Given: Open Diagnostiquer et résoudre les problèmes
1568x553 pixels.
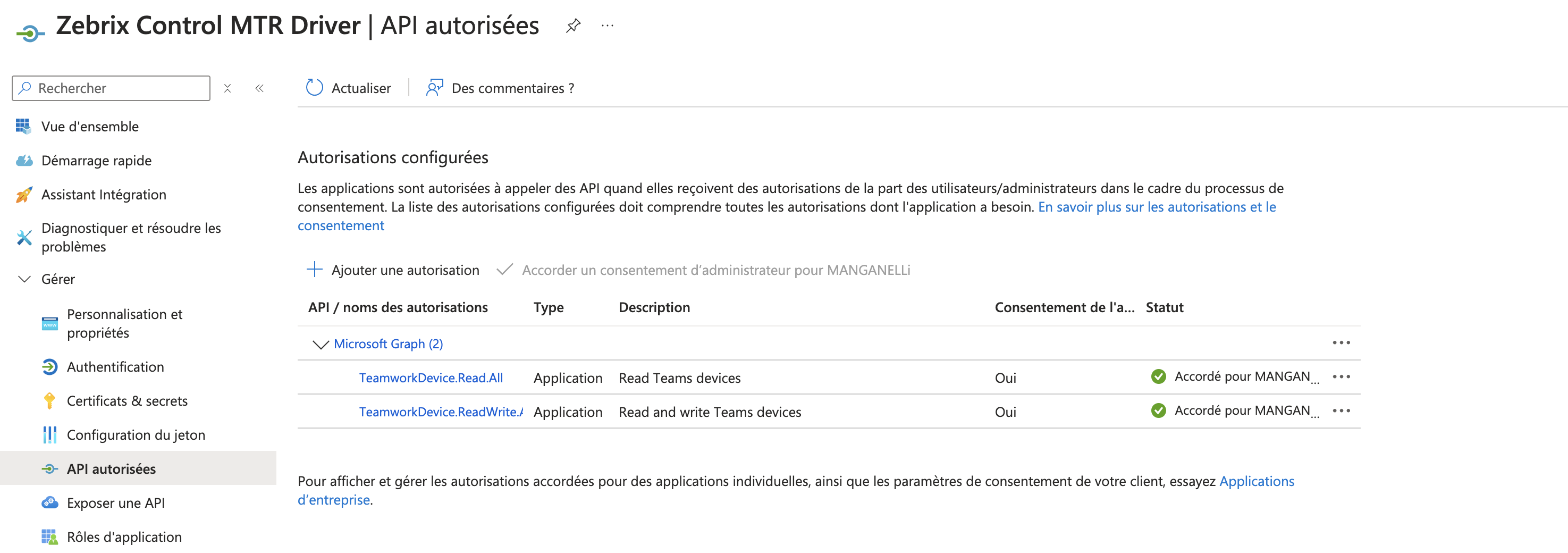Looking at the screenshot, I should [x=131, y=237].
